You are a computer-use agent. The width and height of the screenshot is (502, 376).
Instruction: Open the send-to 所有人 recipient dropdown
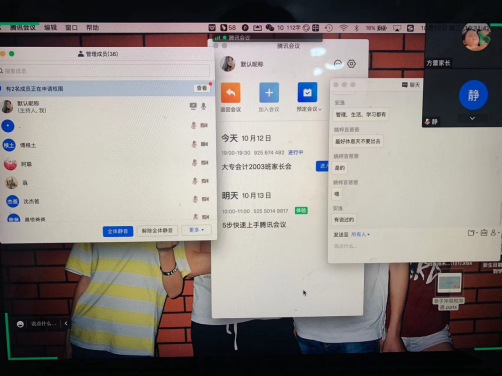pos(360,234)
